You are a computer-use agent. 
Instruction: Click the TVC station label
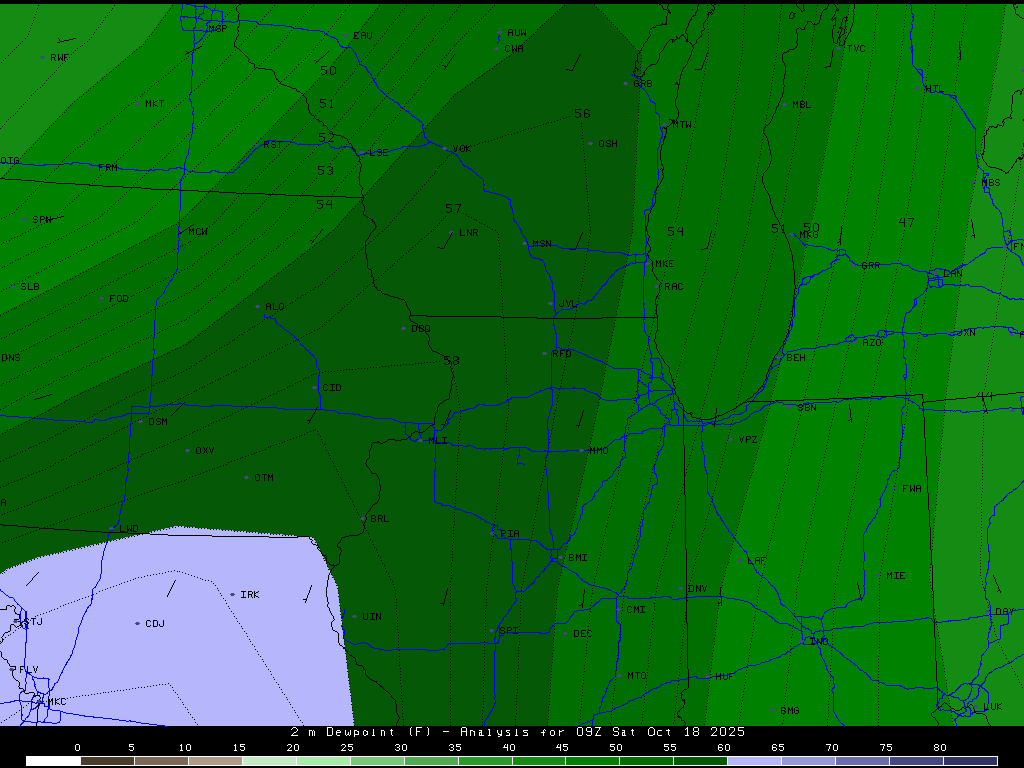(856, 48)
